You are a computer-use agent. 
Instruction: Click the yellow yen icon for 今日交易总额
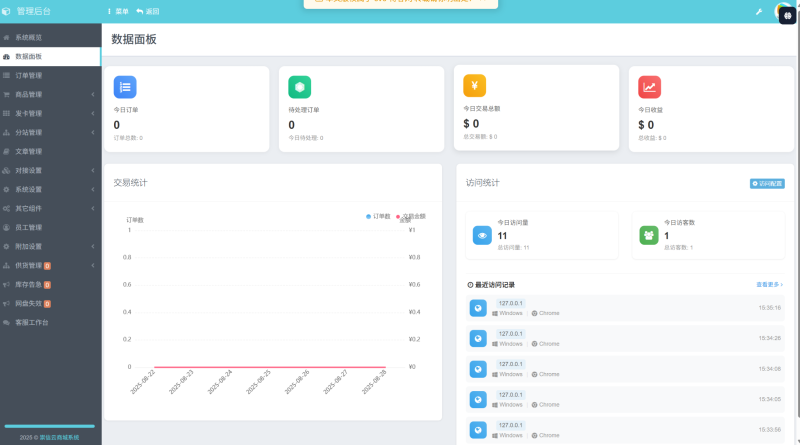[x=475, y=86]
